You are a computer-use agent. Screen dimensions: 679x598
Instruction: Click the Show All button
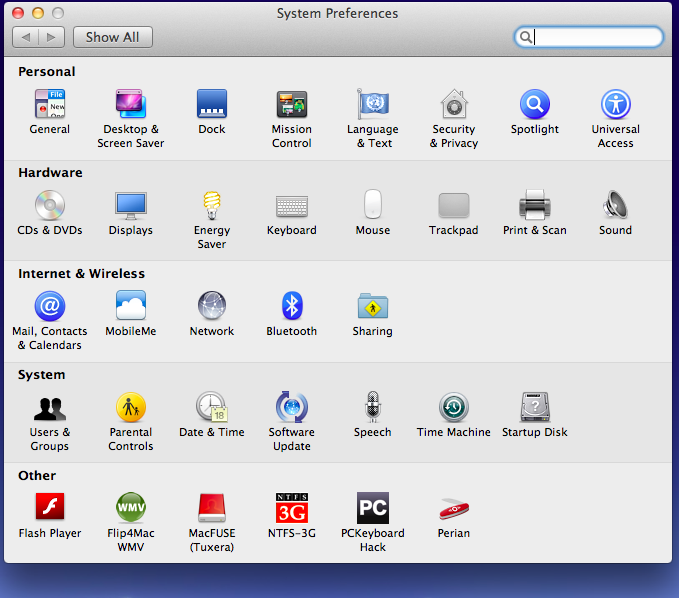[113, 37]
